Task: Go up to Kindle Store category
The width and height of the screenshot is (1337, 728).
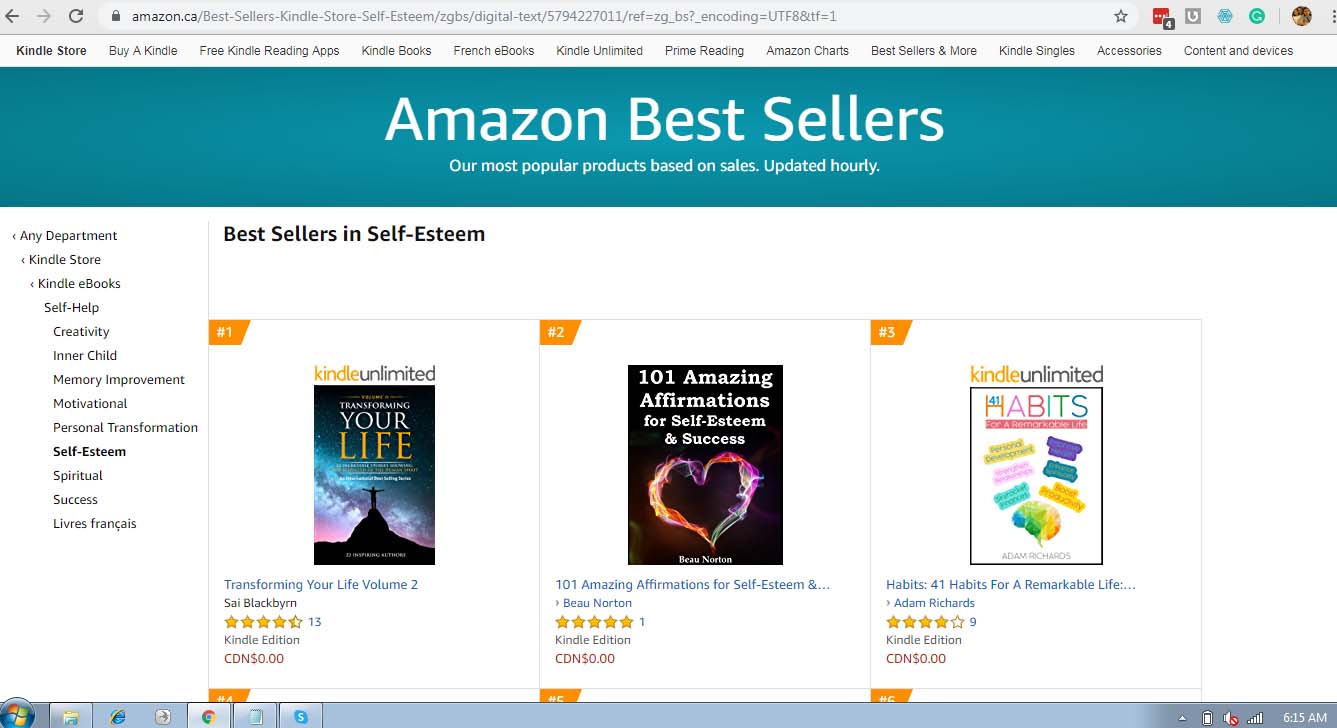Action: pyautogui.click(x=61, y=260)
